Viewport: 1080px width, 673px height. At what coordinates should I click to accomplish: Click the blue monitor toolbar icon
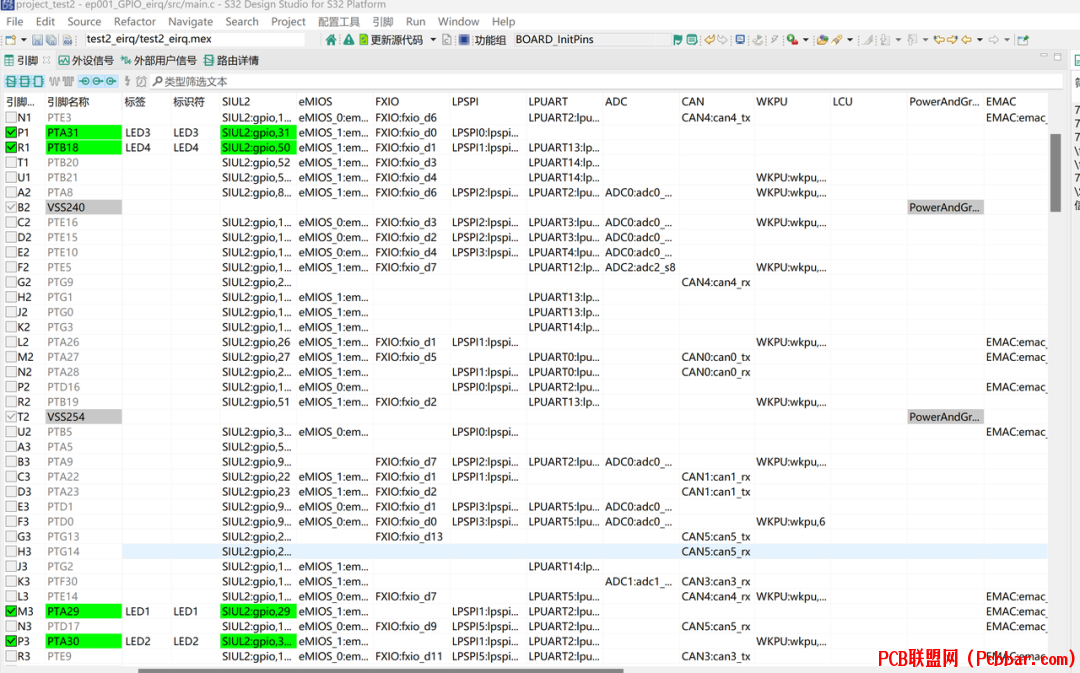(740, 40)
